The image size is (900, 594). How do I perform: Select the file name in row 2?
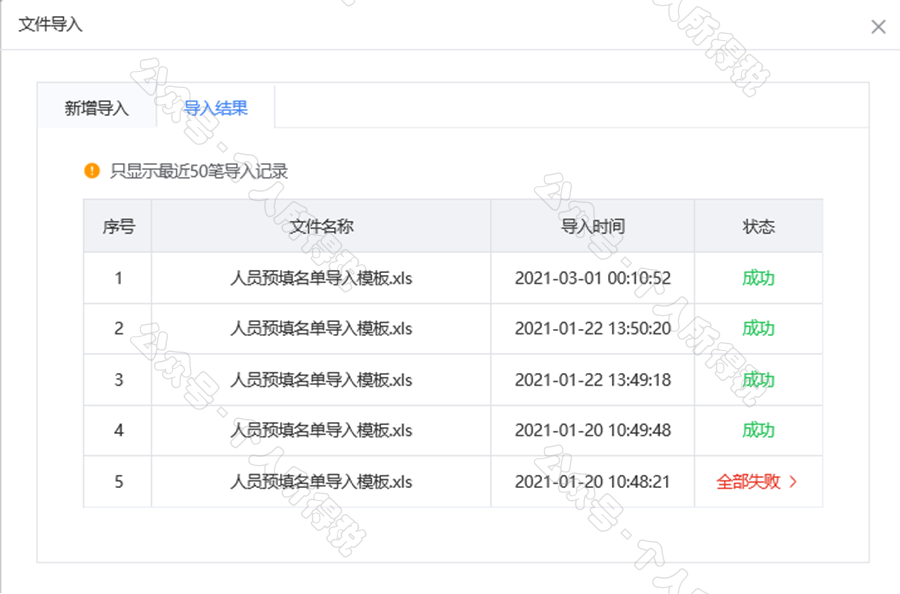tap(321, 328)
